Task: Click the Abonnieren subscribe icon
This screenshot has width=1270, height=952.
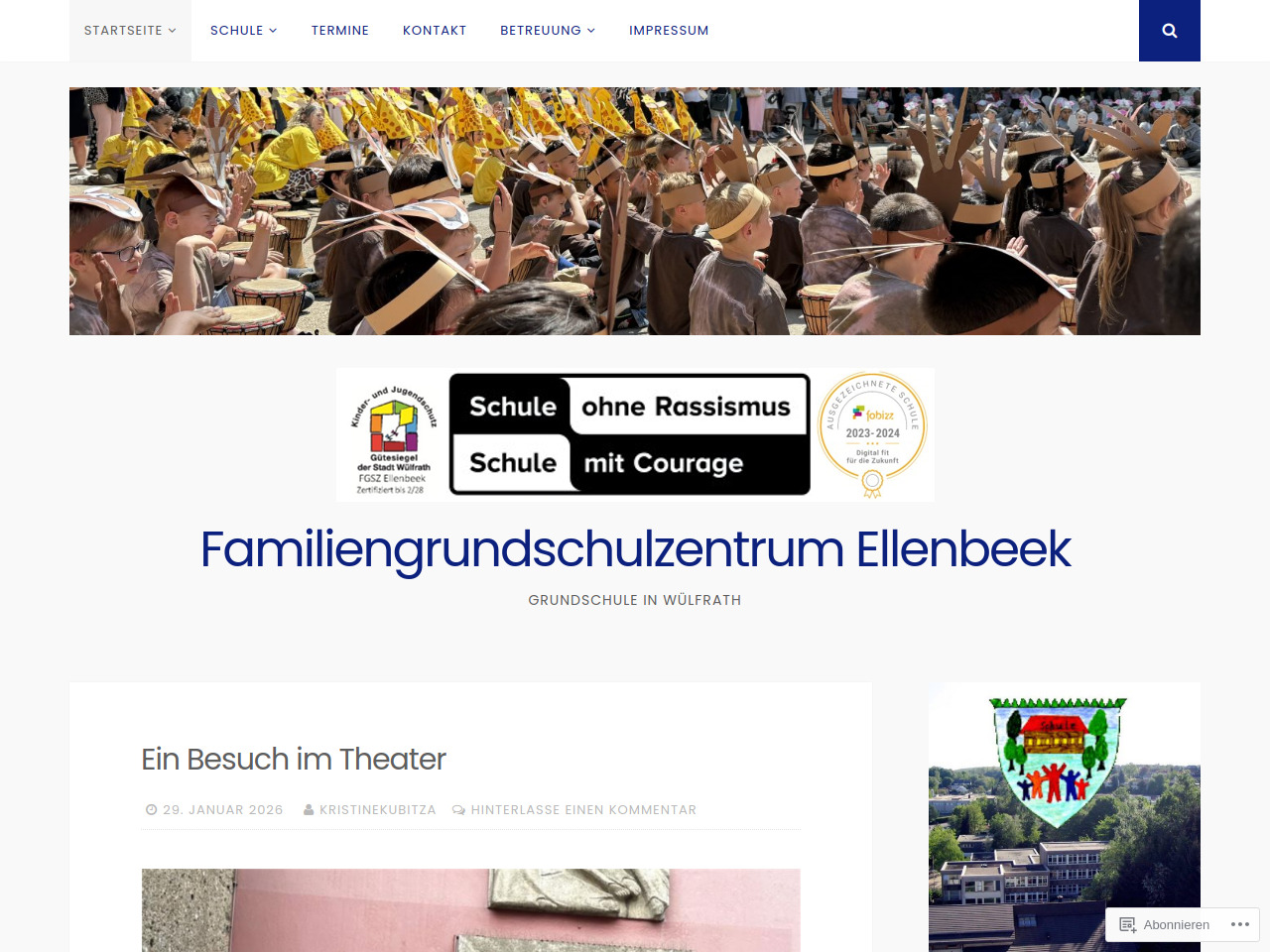Action: pyautogui.click(x=1128, y=925)
